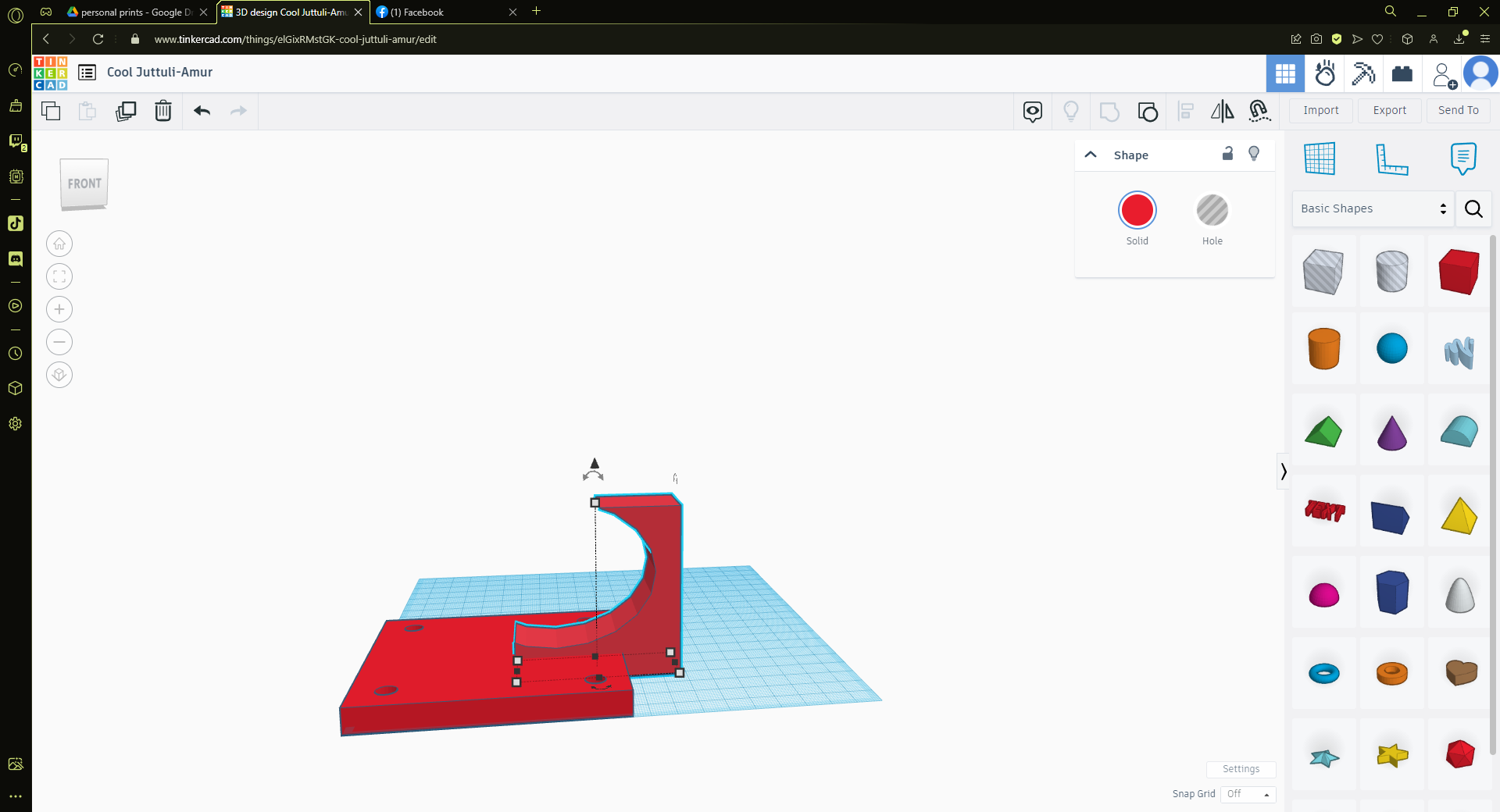Image resolution: width=1500 pixels, height=812 pixels.
Task: Open the user profile avatar
Action: click(1480, 73)
